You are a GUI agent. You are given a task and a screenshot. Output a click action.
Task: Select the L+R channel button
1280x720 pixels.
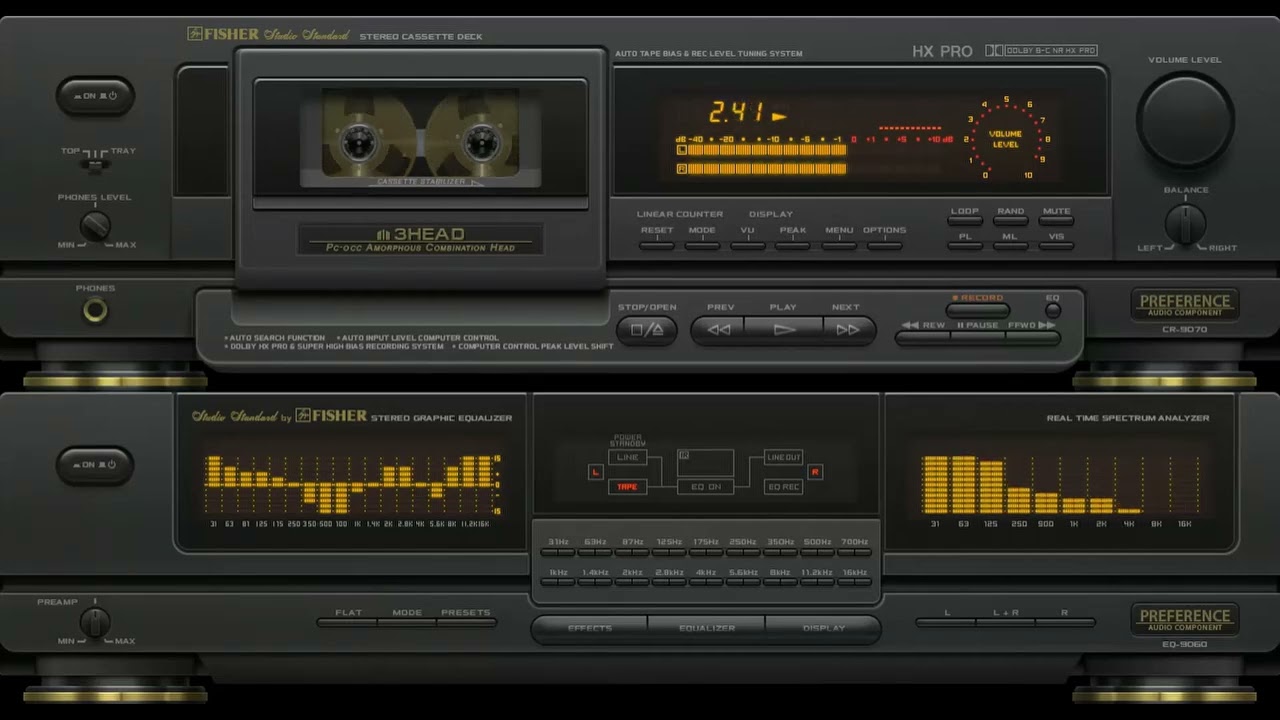click(x=1006, y=622)
